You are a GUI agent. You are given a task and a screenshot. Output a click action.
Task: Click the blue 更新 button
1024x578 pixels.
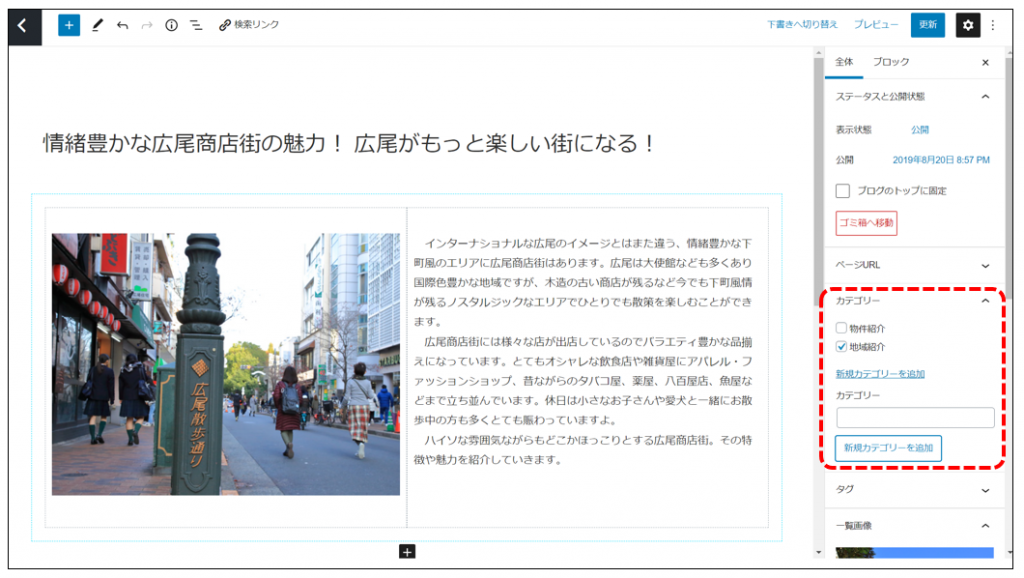coord(927,25)
